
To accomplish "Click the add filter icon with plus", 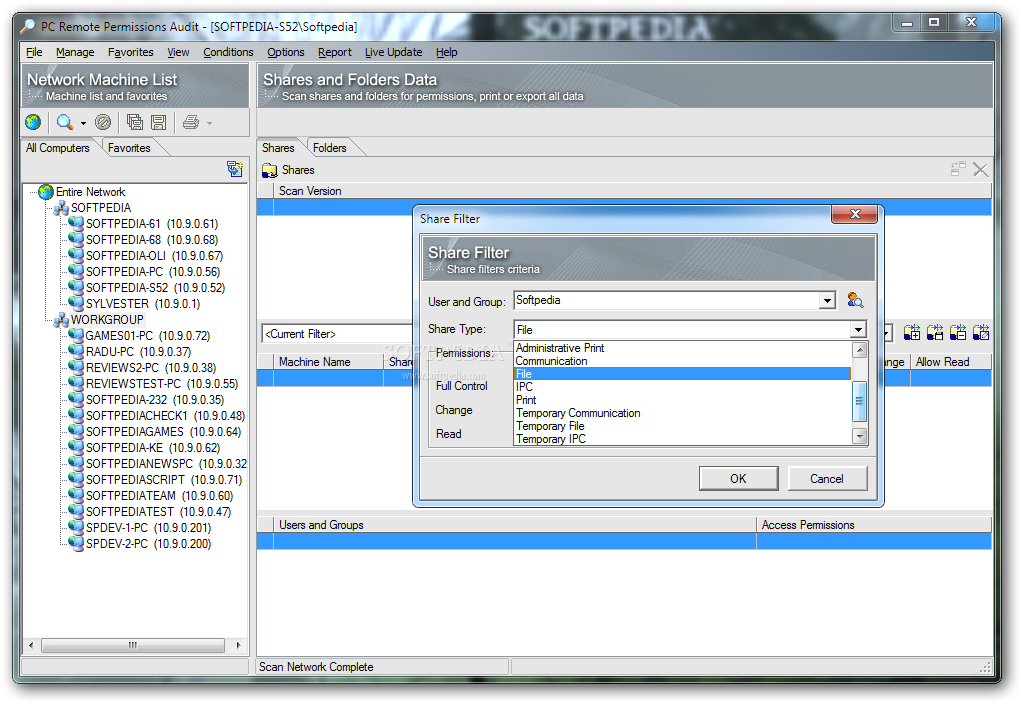I will click(x=912, y=333).
